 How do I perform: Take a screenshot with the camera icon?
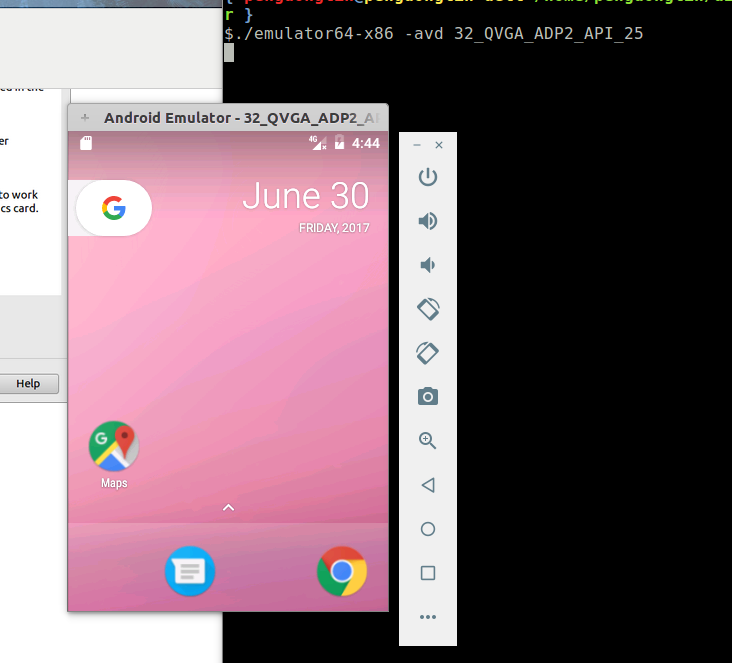428,397
